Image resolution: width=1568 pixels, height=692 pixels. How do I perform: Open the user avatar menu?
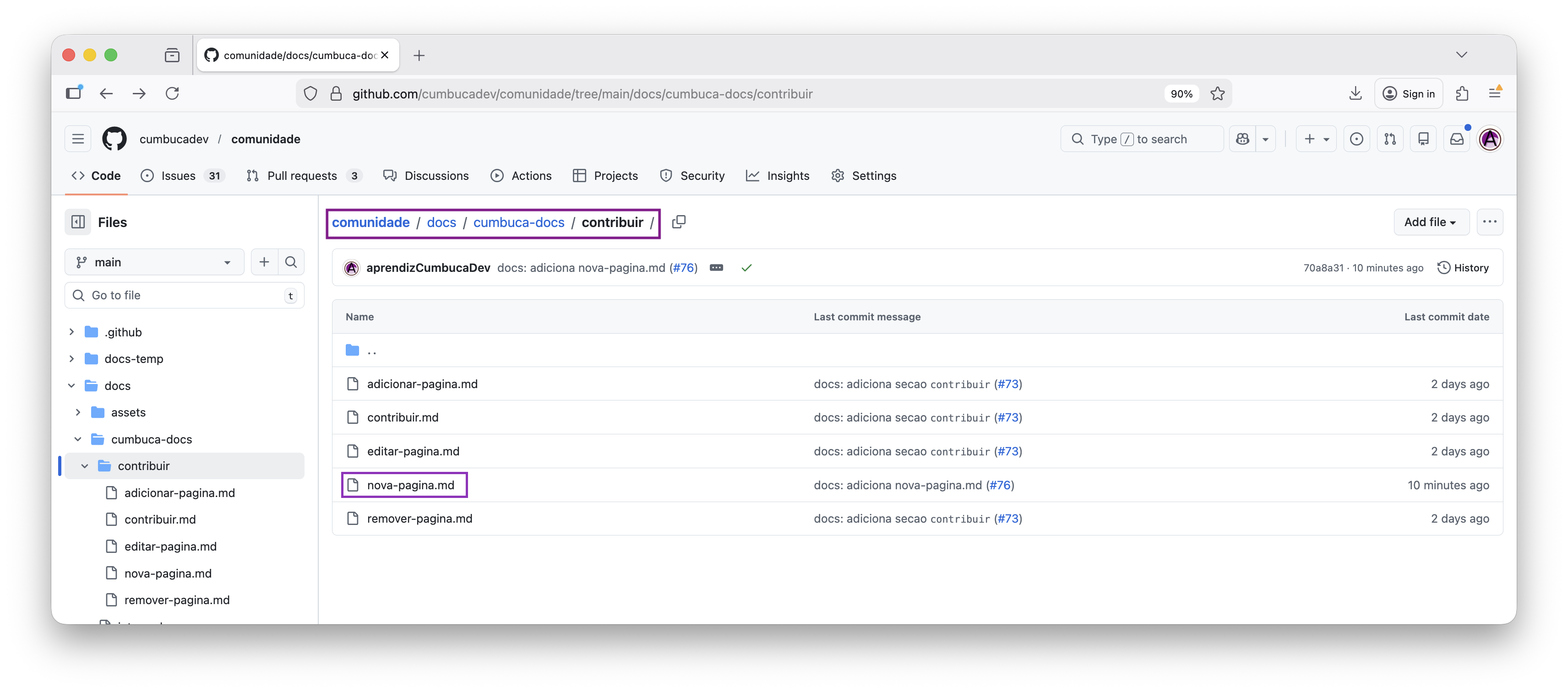pos(1490,139)
